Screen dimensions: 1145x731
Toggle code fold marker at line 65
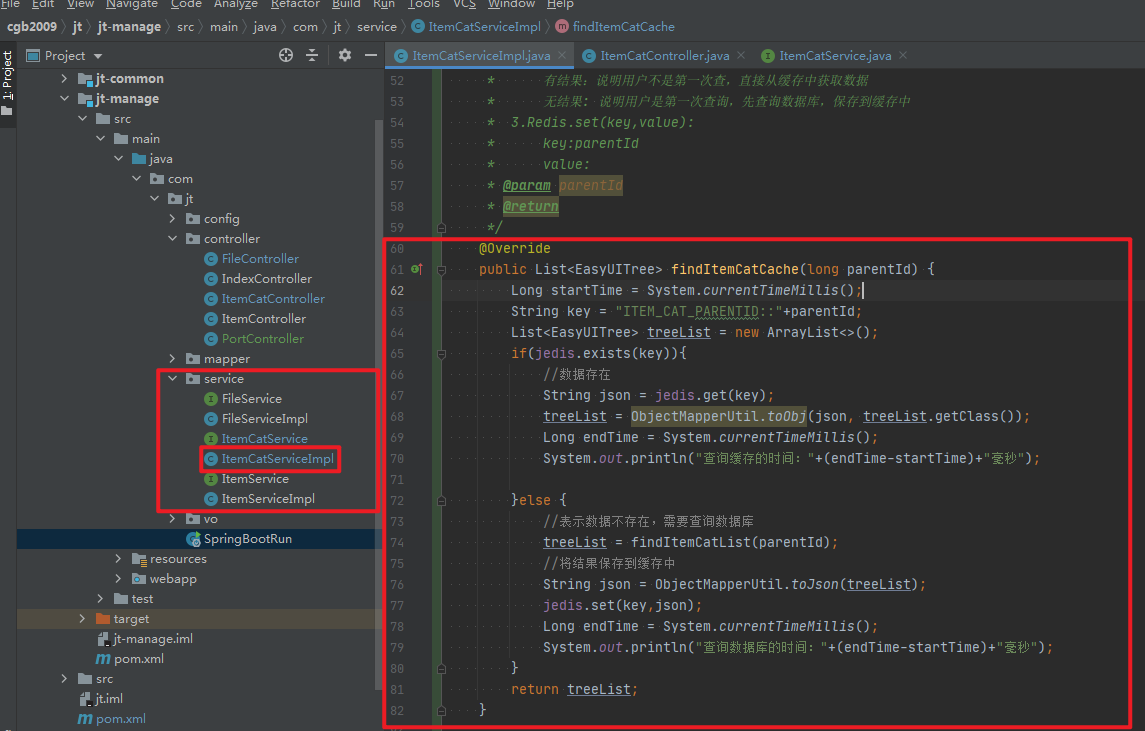click(x=442, y=353)
